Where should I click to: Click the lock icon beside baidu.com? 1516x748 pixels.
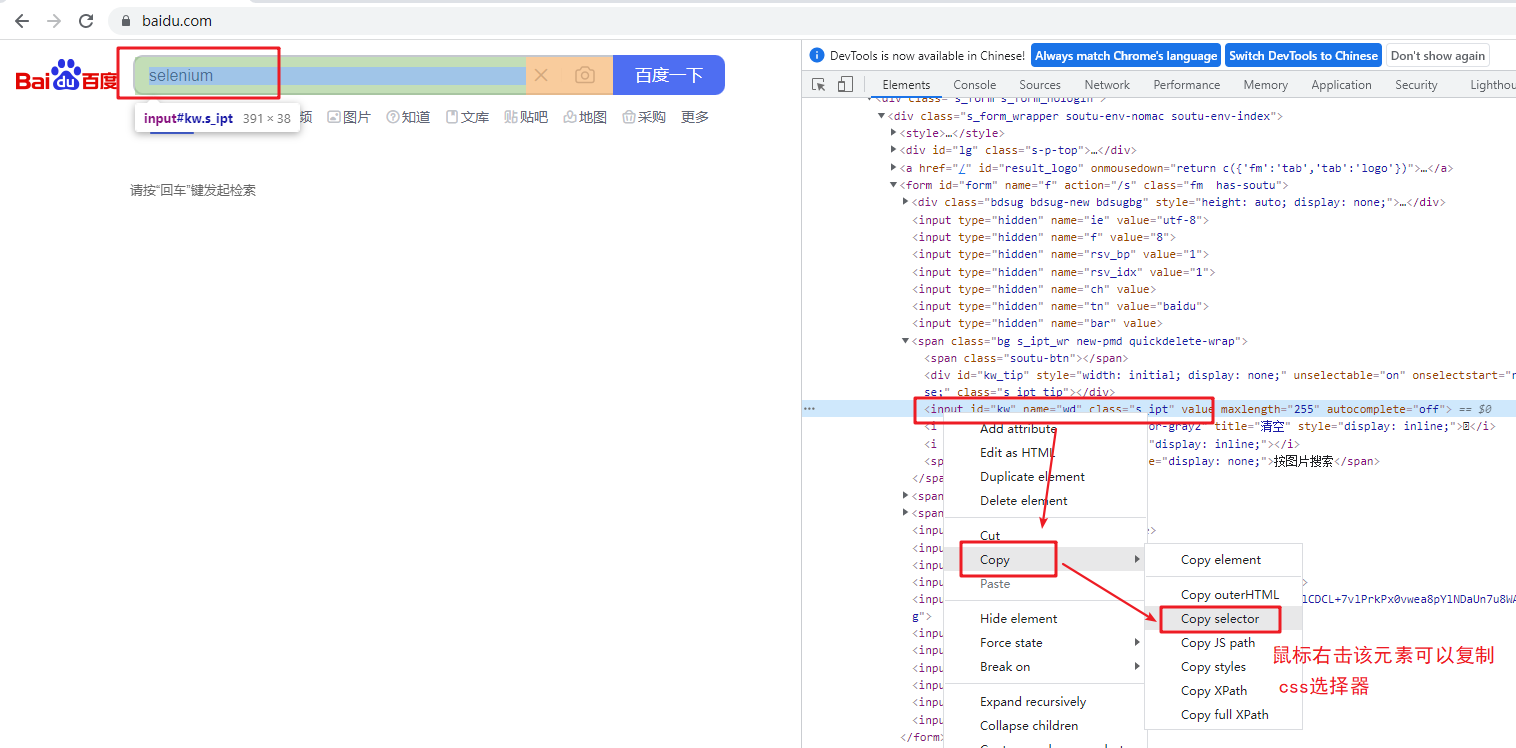tap(126, 21)
